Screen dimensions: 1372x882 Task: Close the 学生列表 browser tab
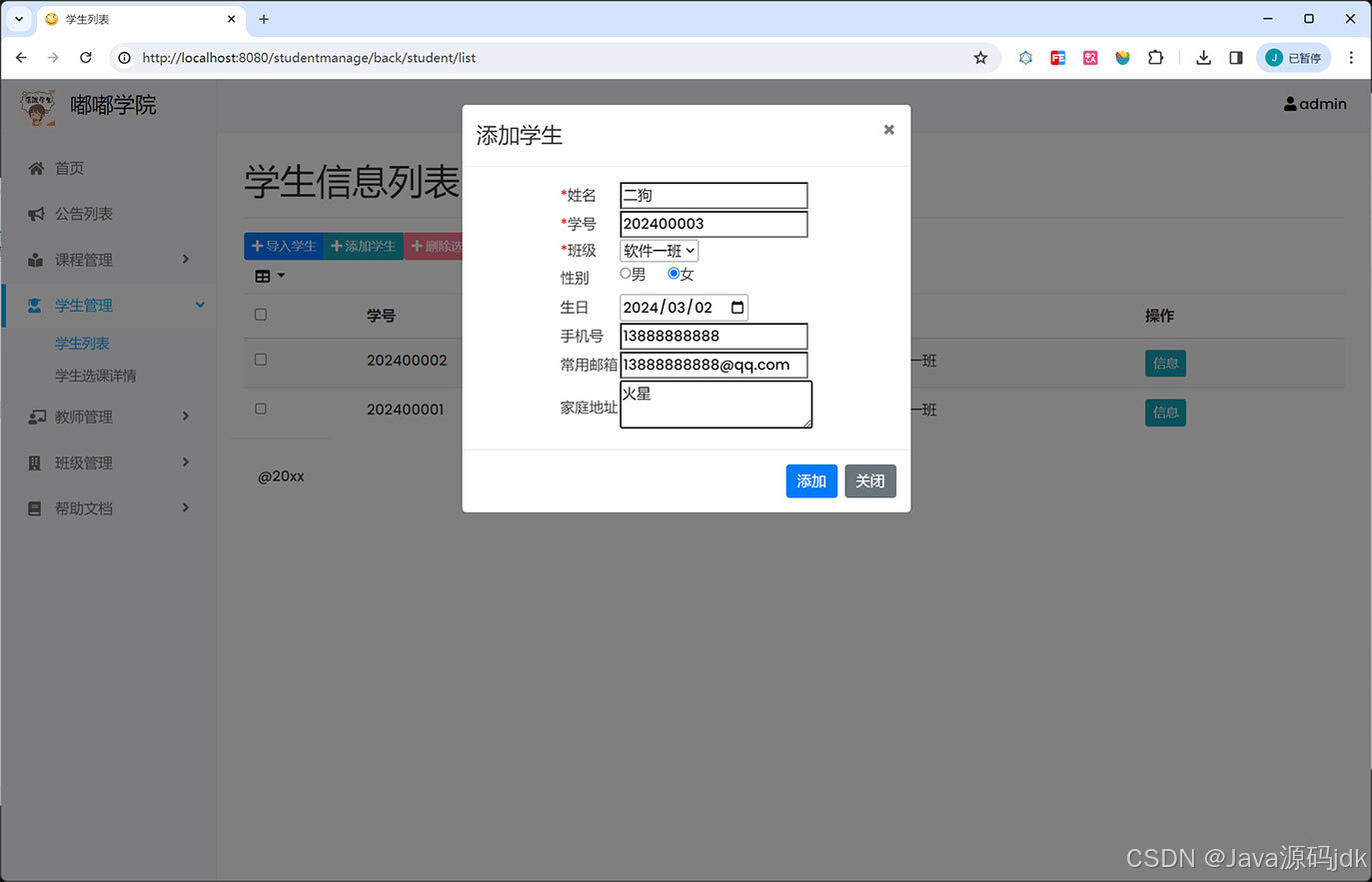click(x=231, y=19)
